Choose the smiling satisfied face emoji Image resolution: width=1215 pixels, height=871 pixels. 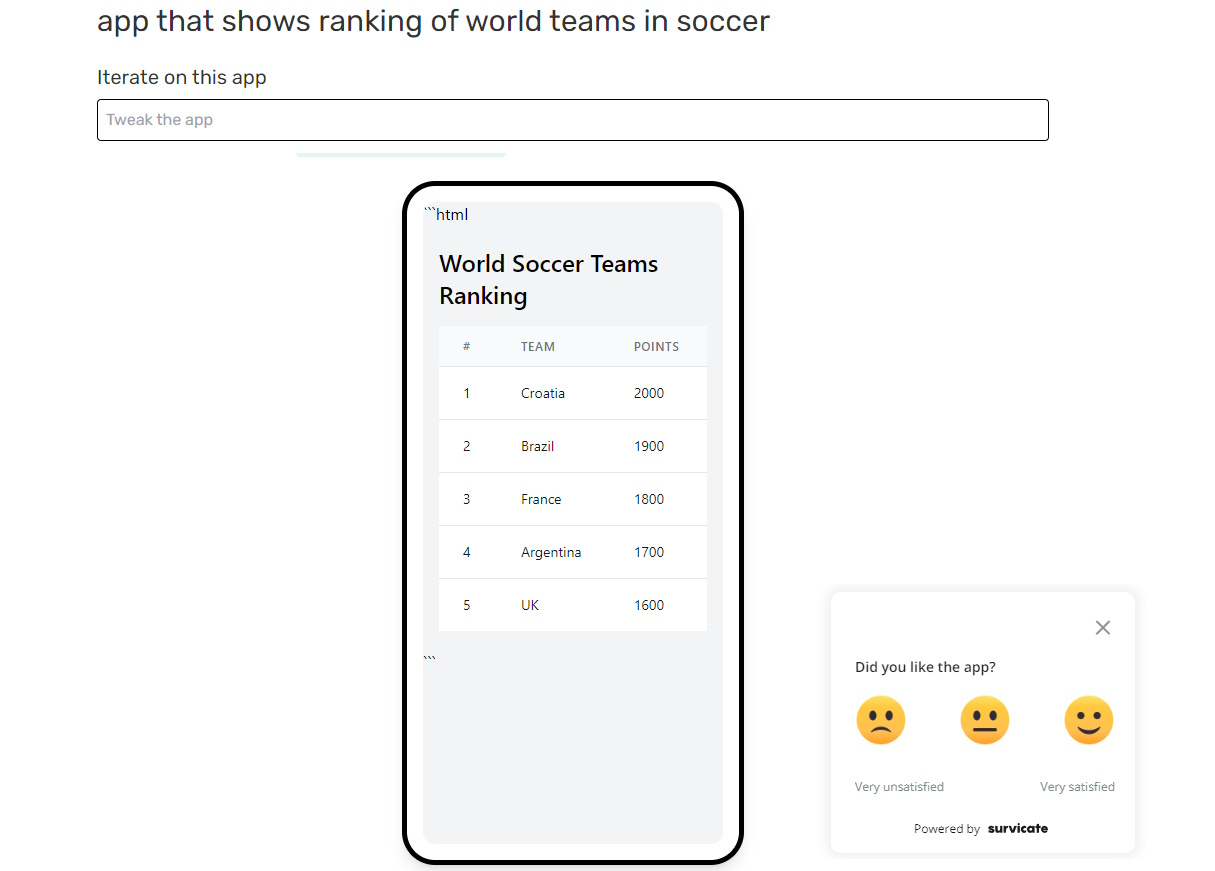coord(1088,721)
